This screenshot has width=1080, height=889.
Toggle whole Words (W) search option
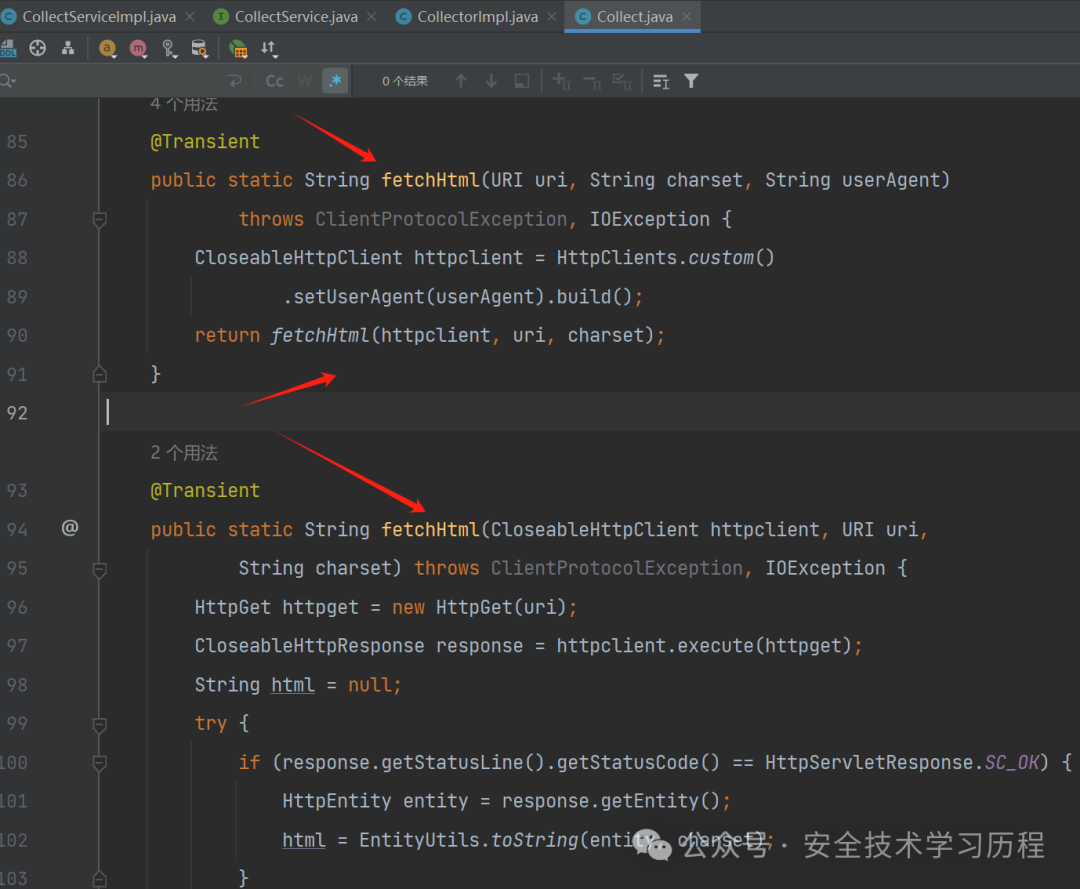click(304, 81)
